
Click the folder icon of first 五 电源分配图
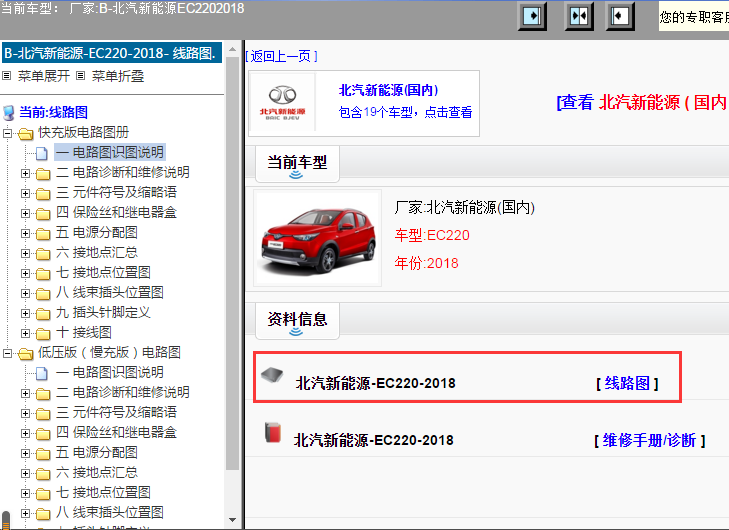(x=43, y=233)
